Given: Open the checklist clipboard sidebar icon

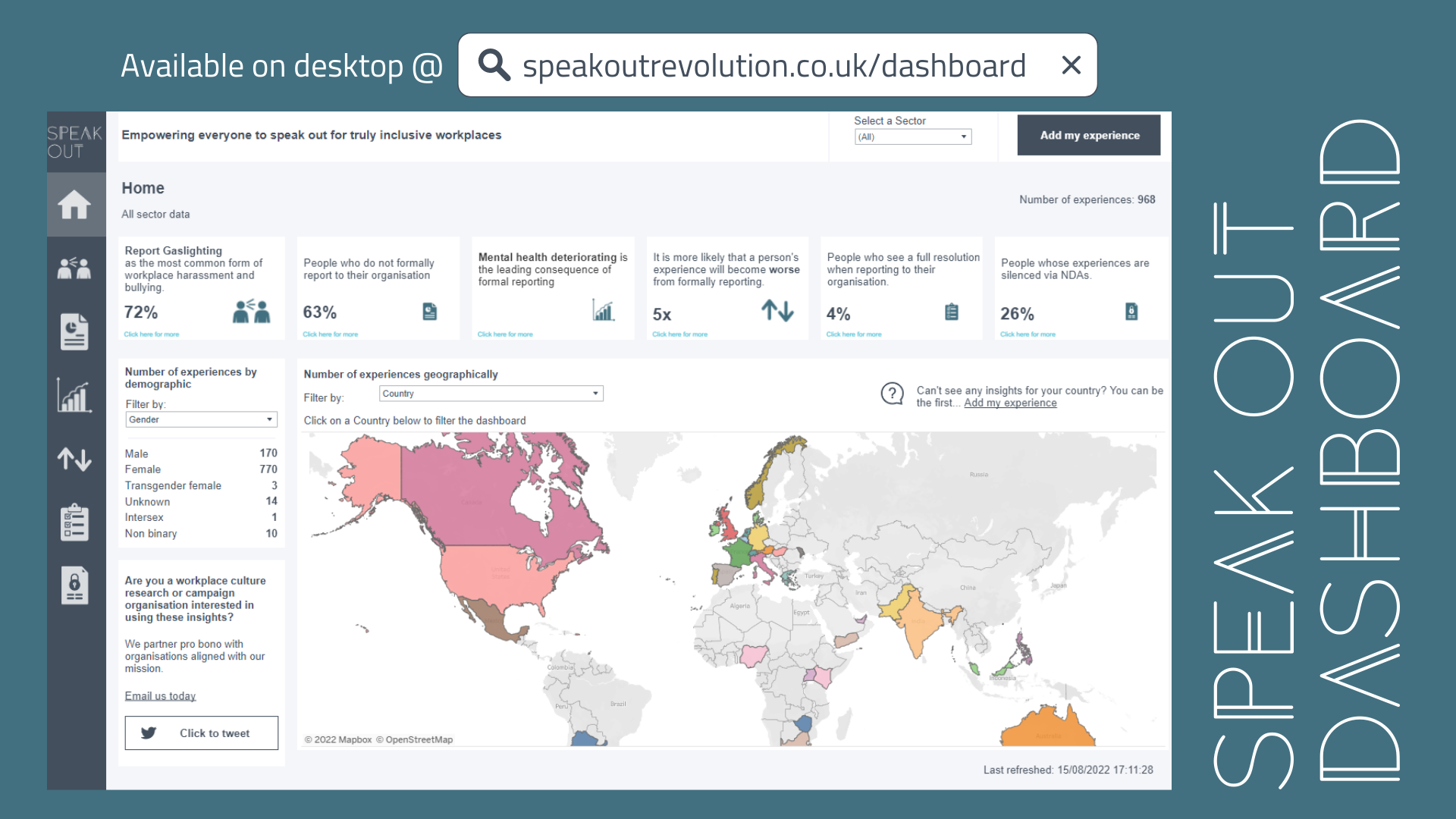Looking at the screenshot, I should [75, 522].
